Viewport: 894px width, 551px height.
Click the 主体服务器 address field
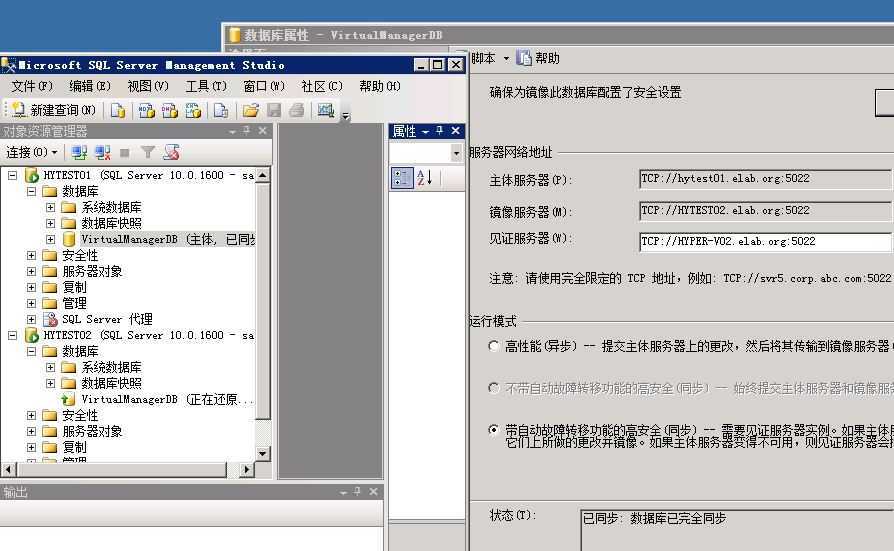(766, 179)
